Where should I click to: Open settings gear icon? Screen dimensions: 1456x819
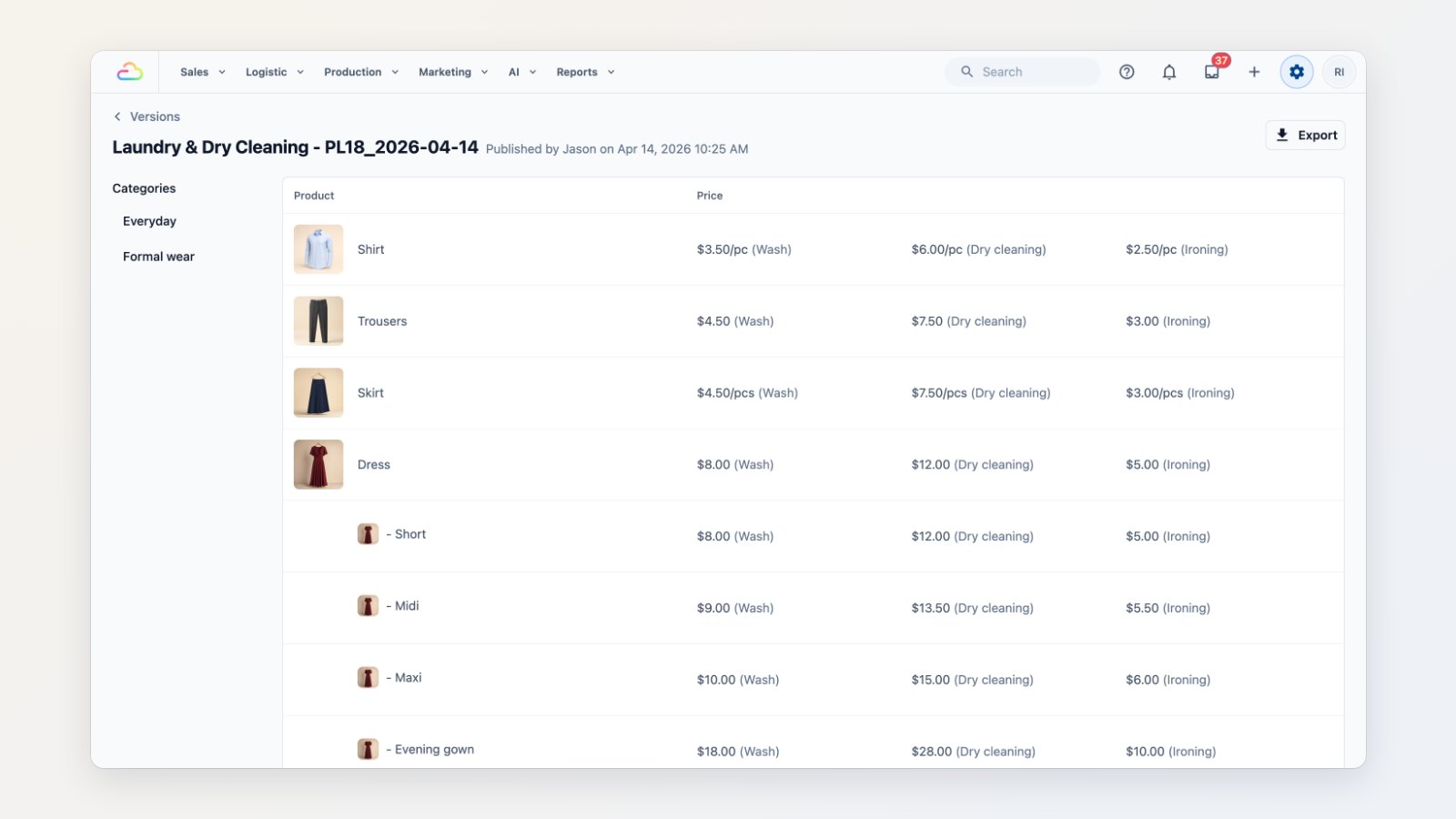(x=1297, y=72)
